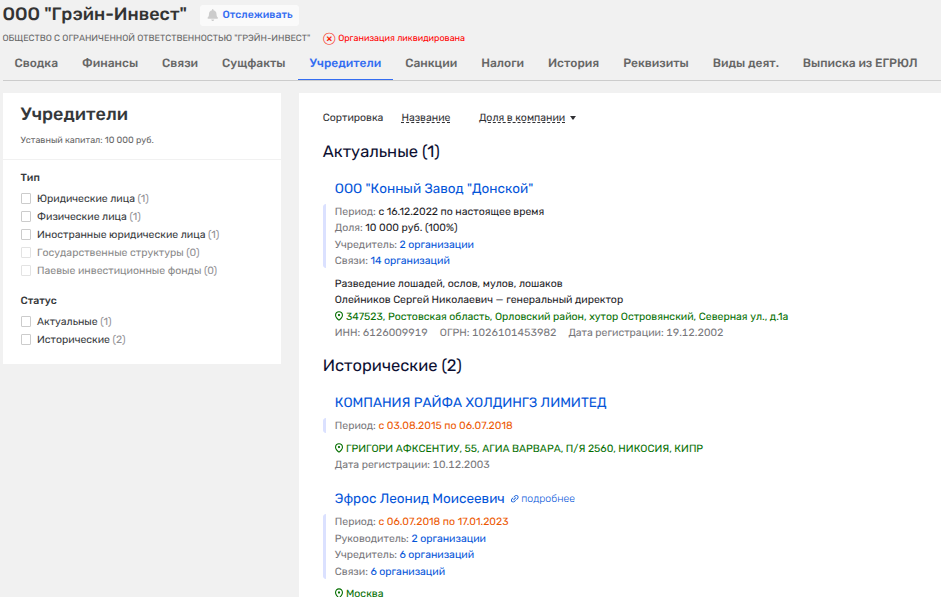Viewport: 941px width, 597px height.
Task: Open ООО "Конный Завод "Донской" company link
Action: point(434,188)
